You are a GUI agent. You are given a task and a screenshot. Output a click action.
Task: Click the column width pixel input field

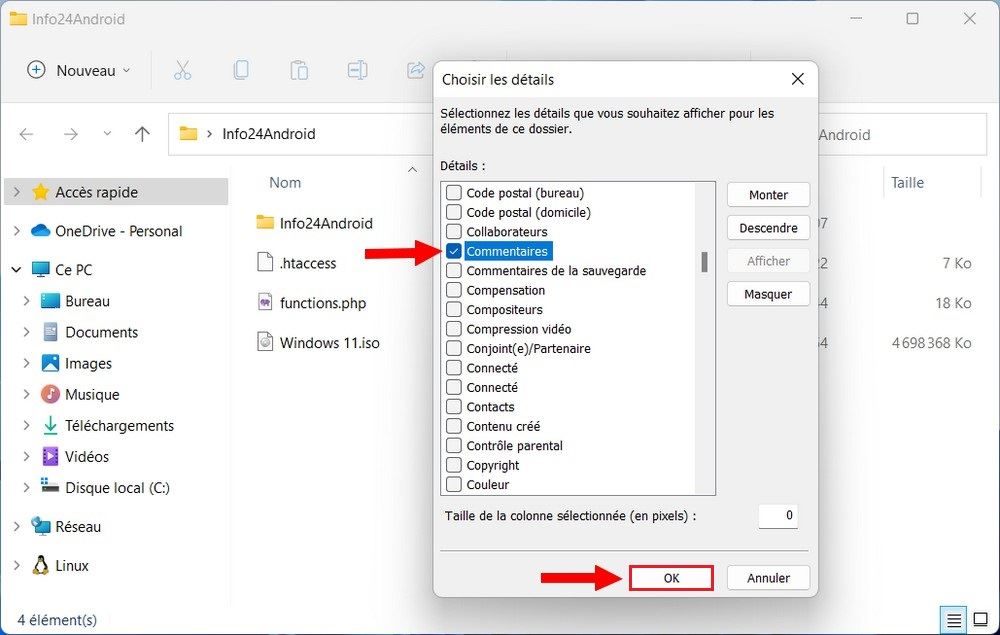tap(777, 516)
